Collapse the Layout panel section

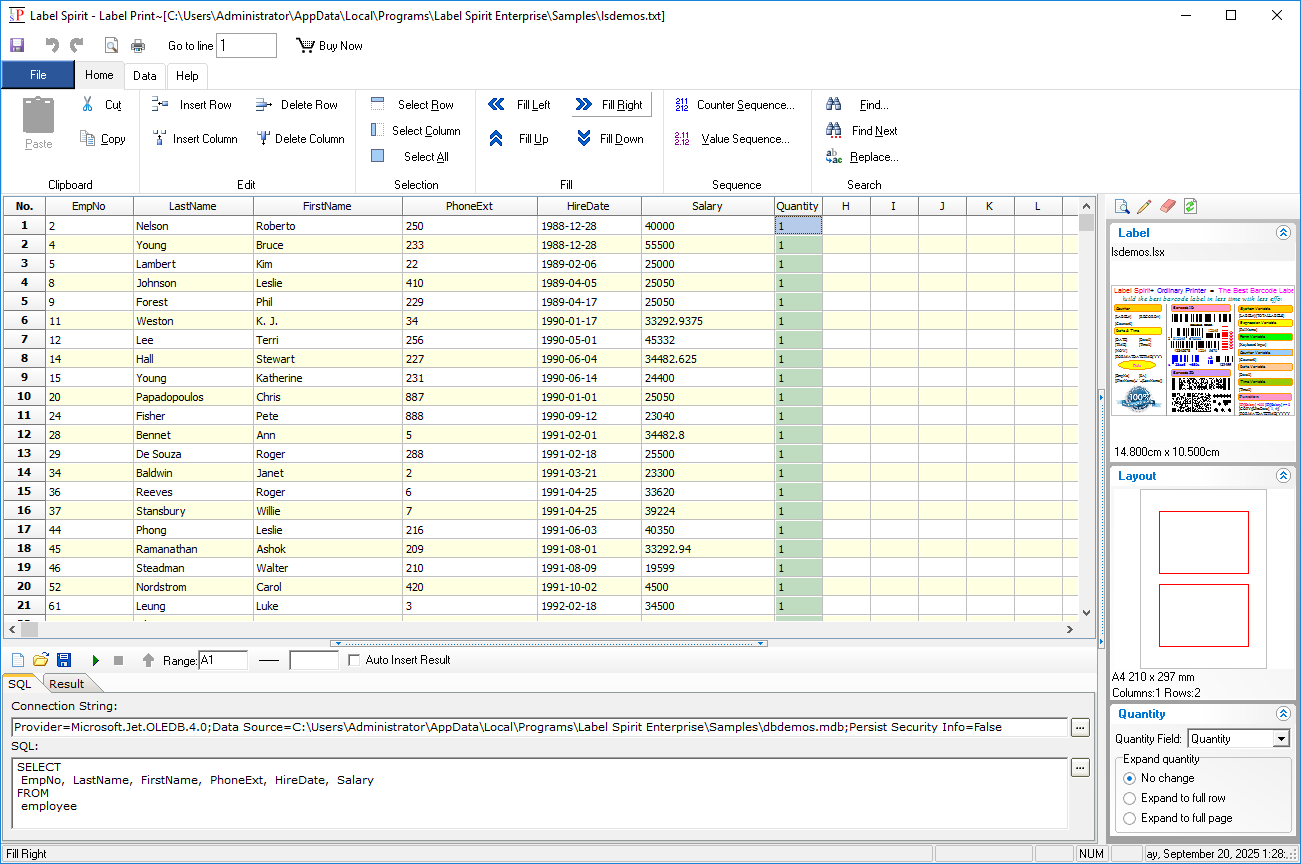tap(1283, 476)
